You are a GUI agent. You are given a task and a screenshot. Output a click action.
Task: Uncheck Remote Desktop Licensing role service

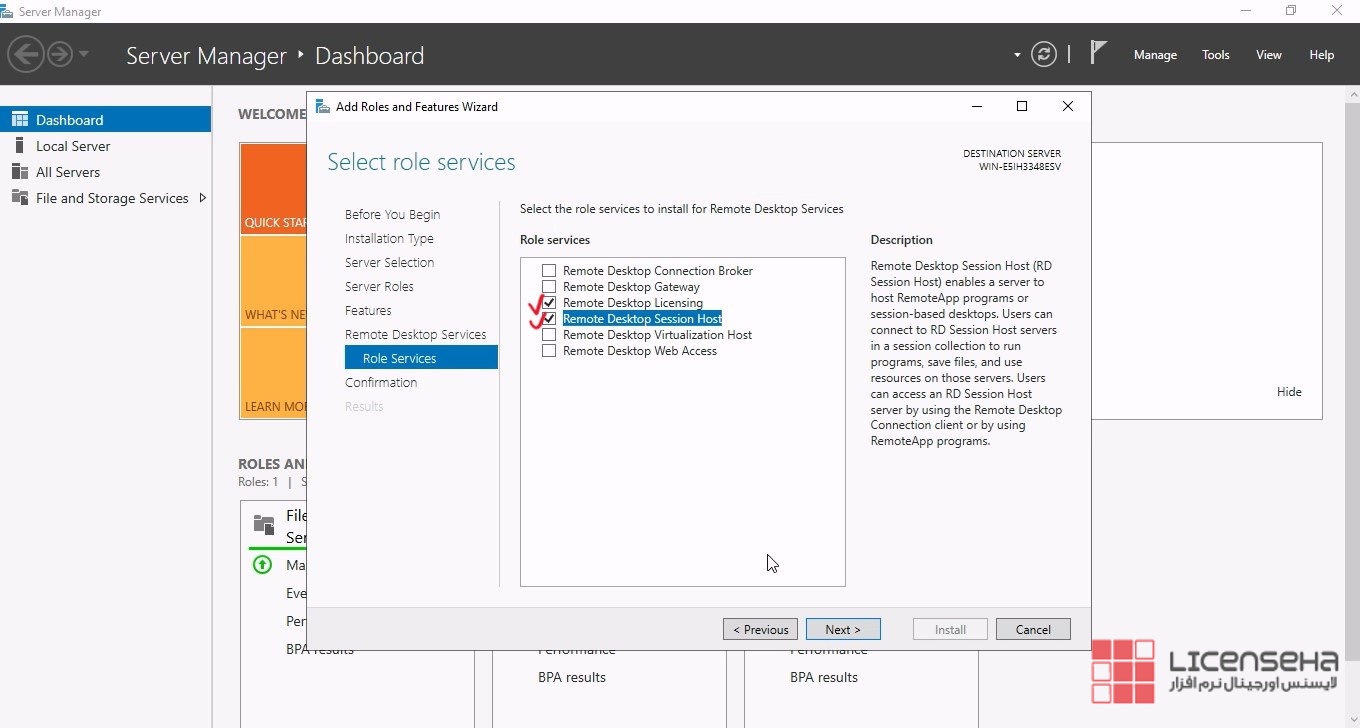(x=549, y=303)
